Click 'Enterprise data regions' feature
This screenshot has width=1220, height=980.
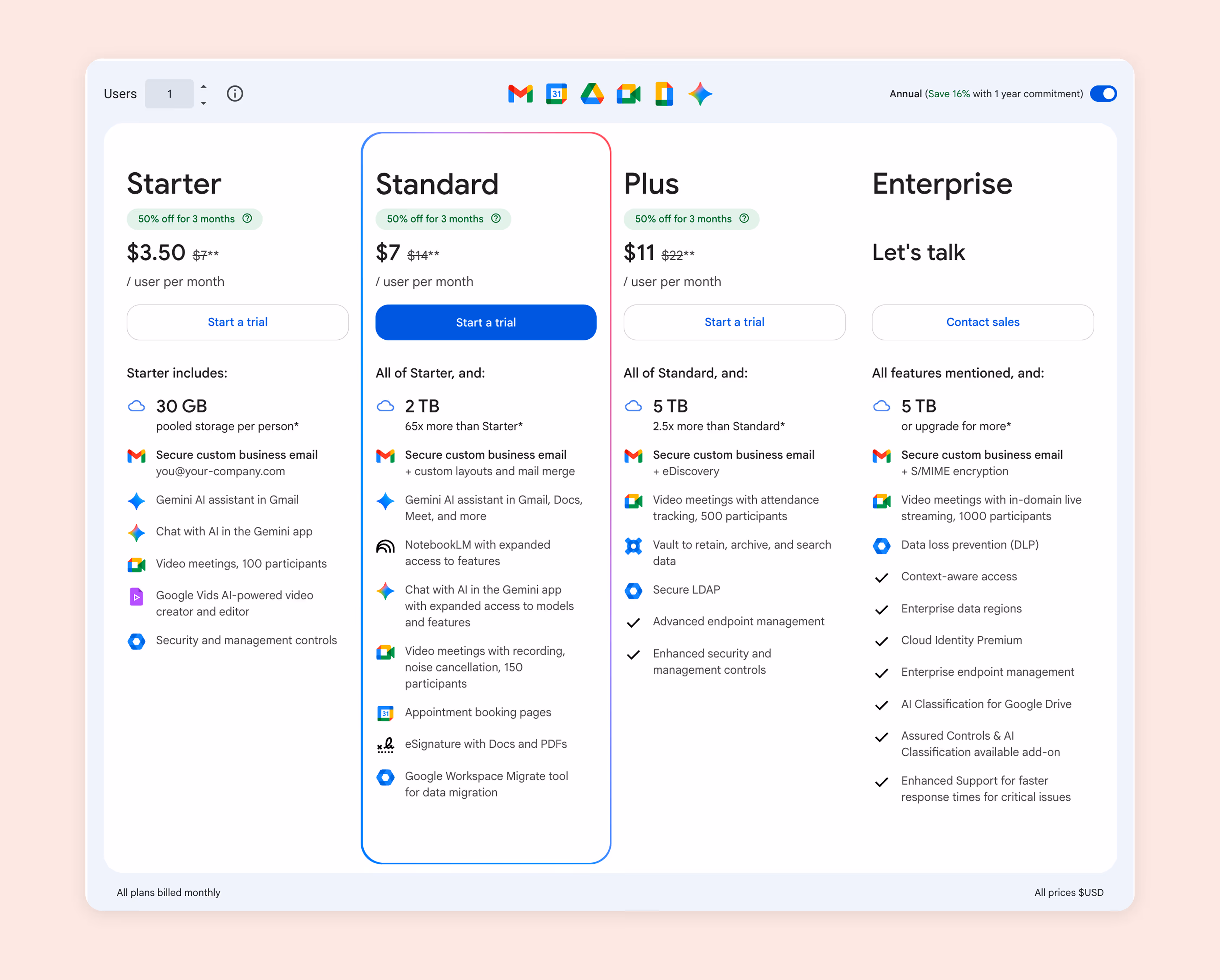coord(961,609)
